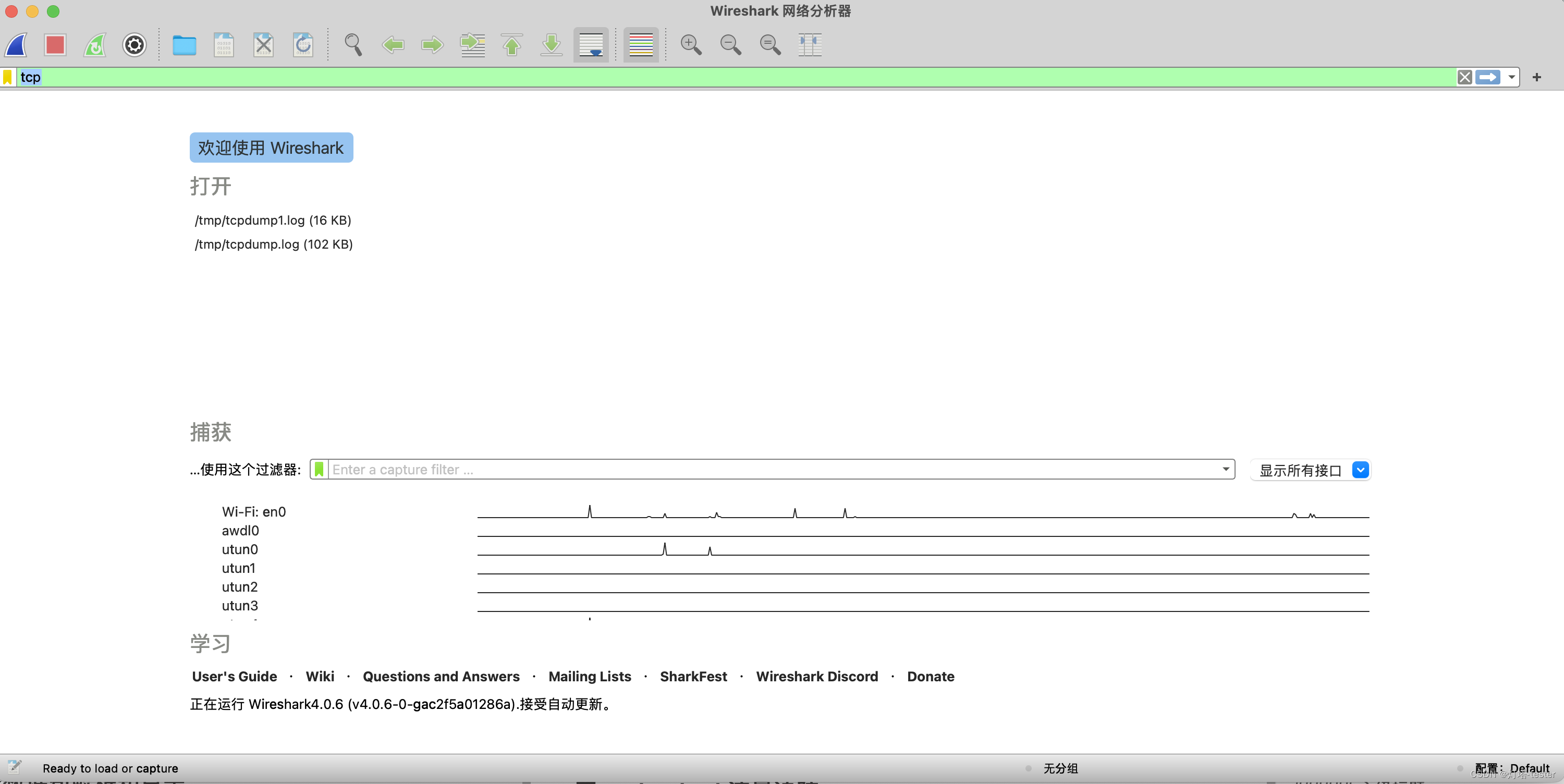
Task: Open capture options gear icon
Action: 134,45
